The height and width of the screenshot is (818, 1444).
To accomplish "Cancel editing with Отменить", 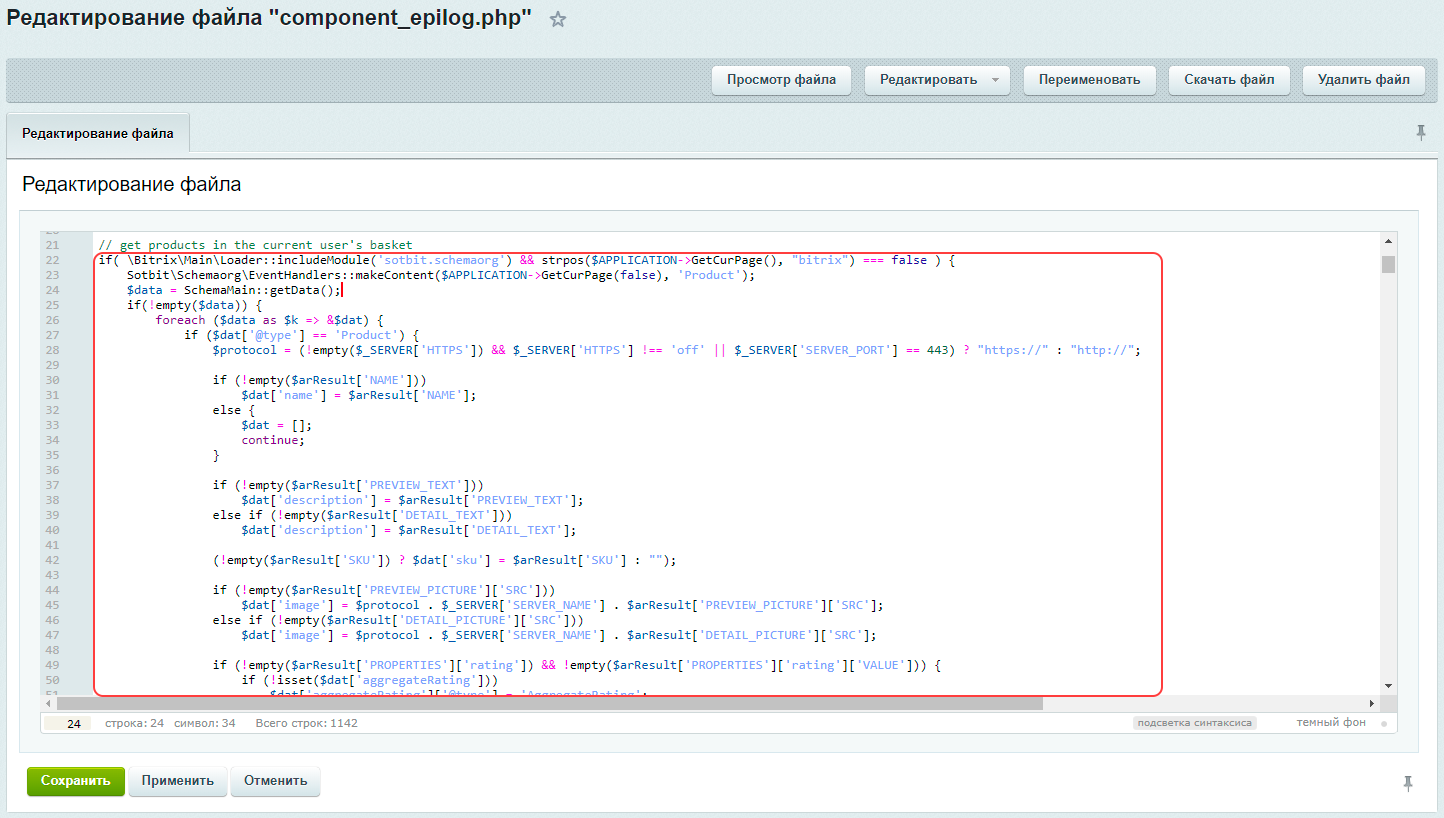I will click(x=275, y=781).
